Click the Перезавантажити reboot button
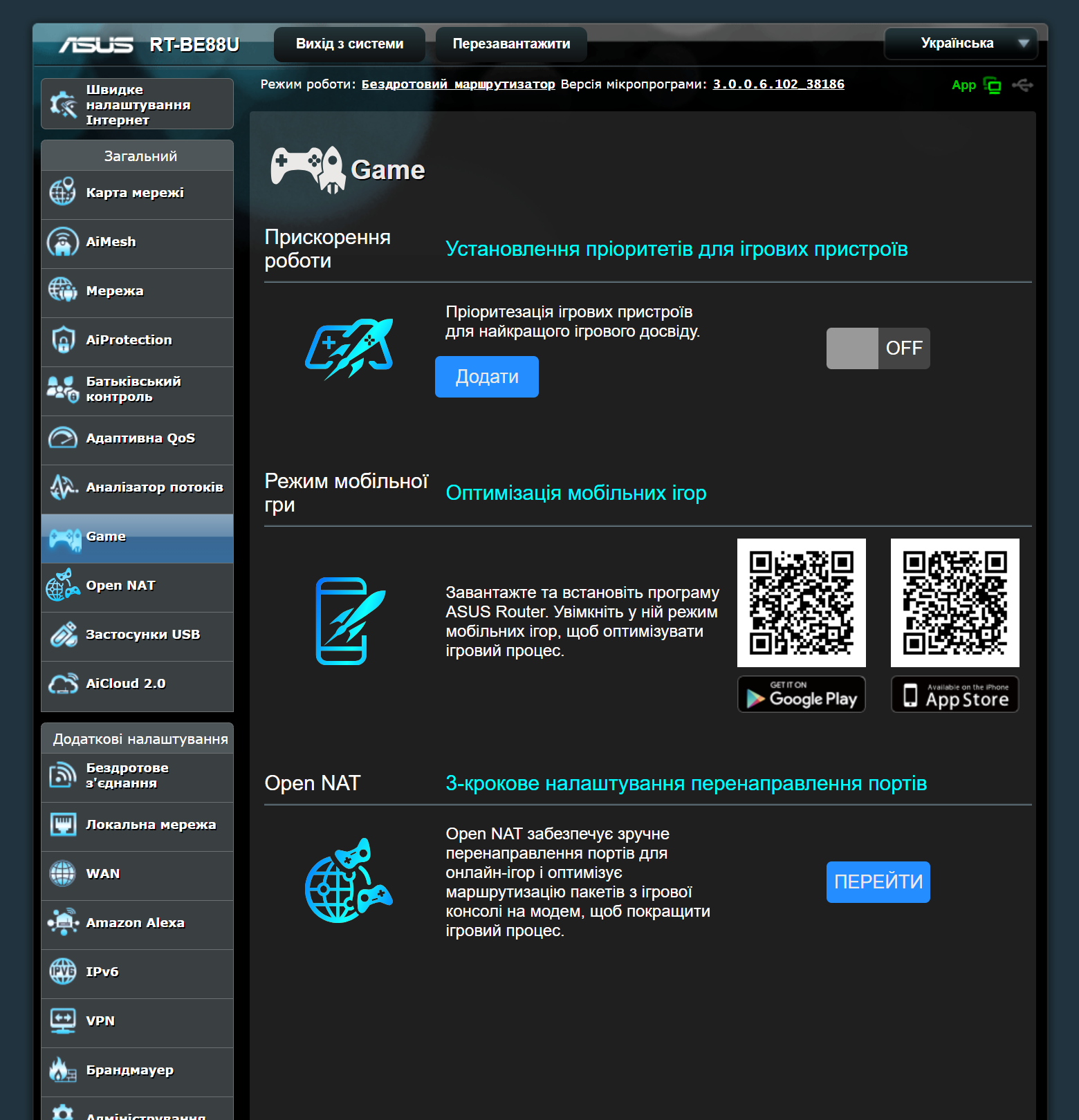Screen dimensions: 1079x1120 click(511, 44)
